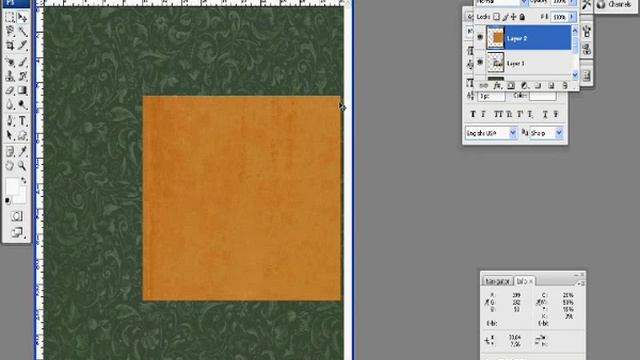Screen dimensions: 640x360
Task: Select the Brush tool
Action: pos(22,62)
